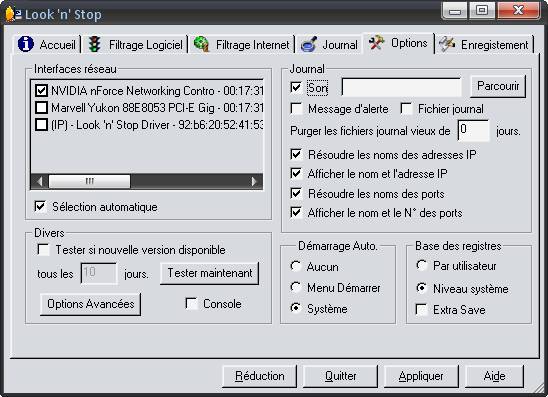Click the Enregistrement tab icon
The width and height of the screenshot is (548, 397).
[x=447, y=44]
